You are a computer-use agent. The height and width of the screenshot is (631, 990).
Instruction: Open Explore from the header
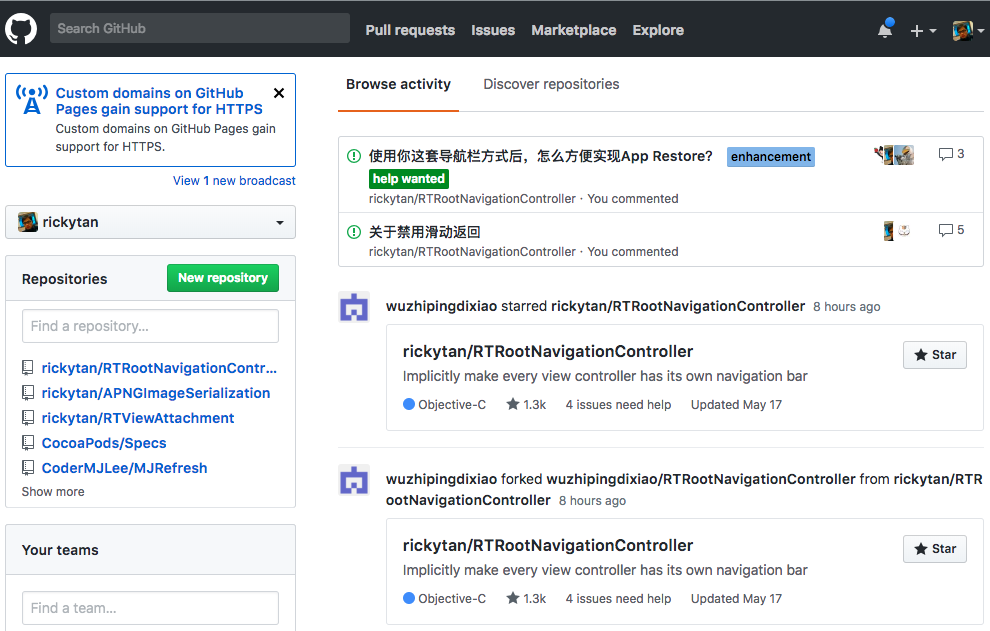(658, 30)
